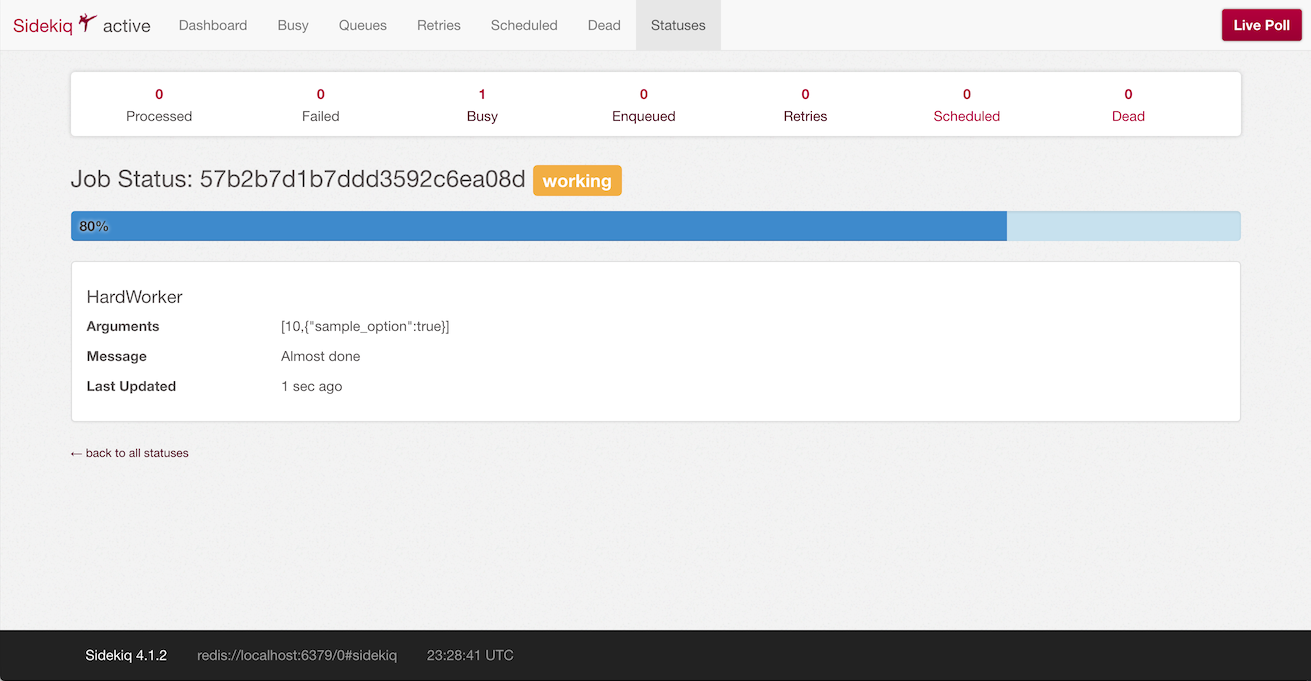The width and height of the screenshot is (1311, 681).
Task: Click the orange working status badge
Action: 577,181
